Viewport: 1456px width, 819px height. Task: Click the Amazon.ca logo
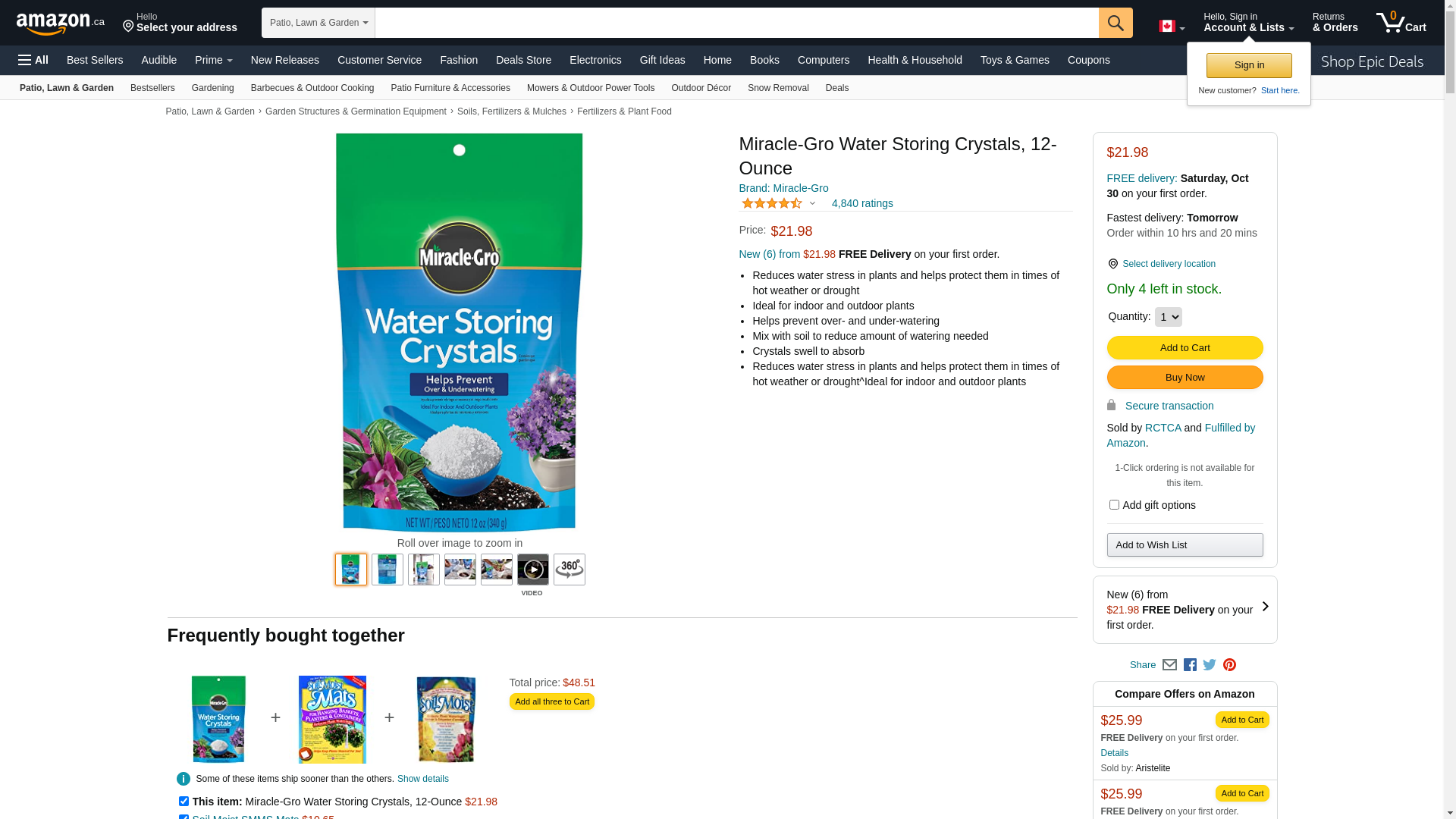[60, 24]
